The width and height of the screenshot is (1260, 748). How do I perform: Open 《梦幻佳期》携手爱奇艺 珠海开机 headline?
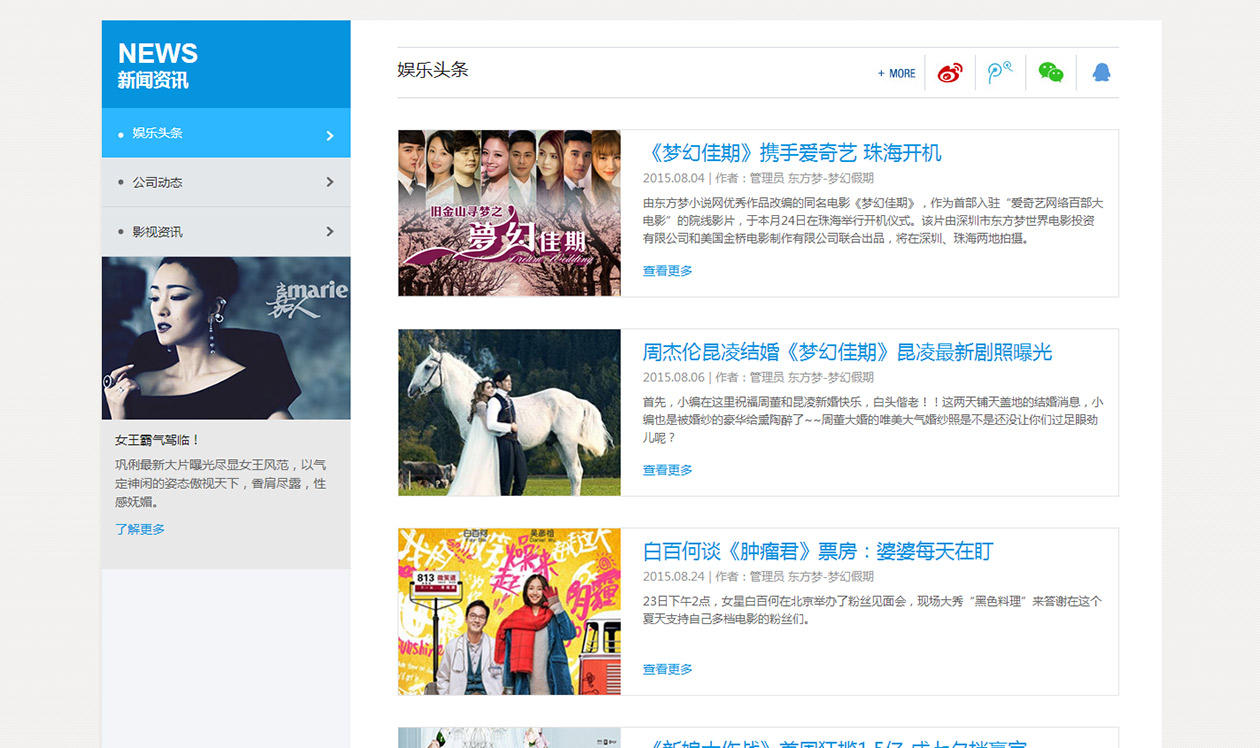(792, 153)
